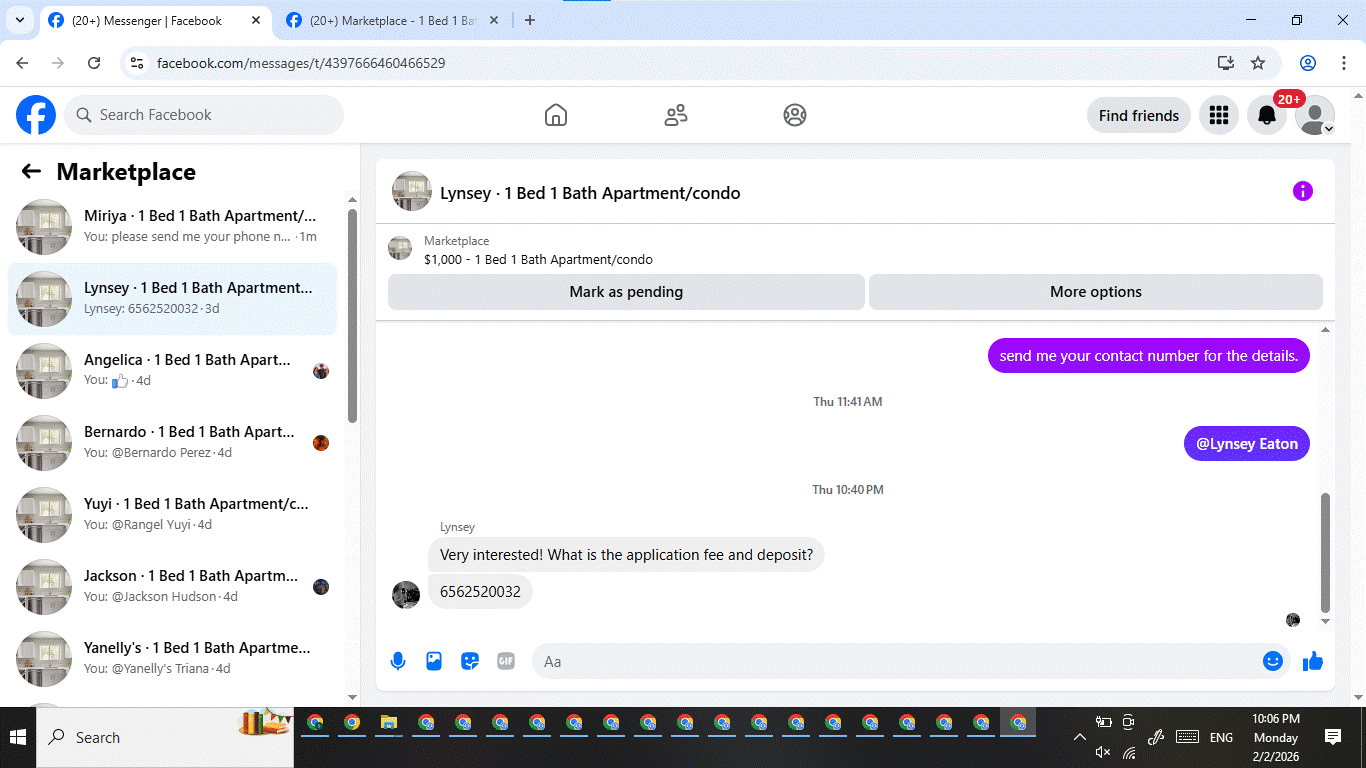Send a thumbs-up like

[1313, 661]
